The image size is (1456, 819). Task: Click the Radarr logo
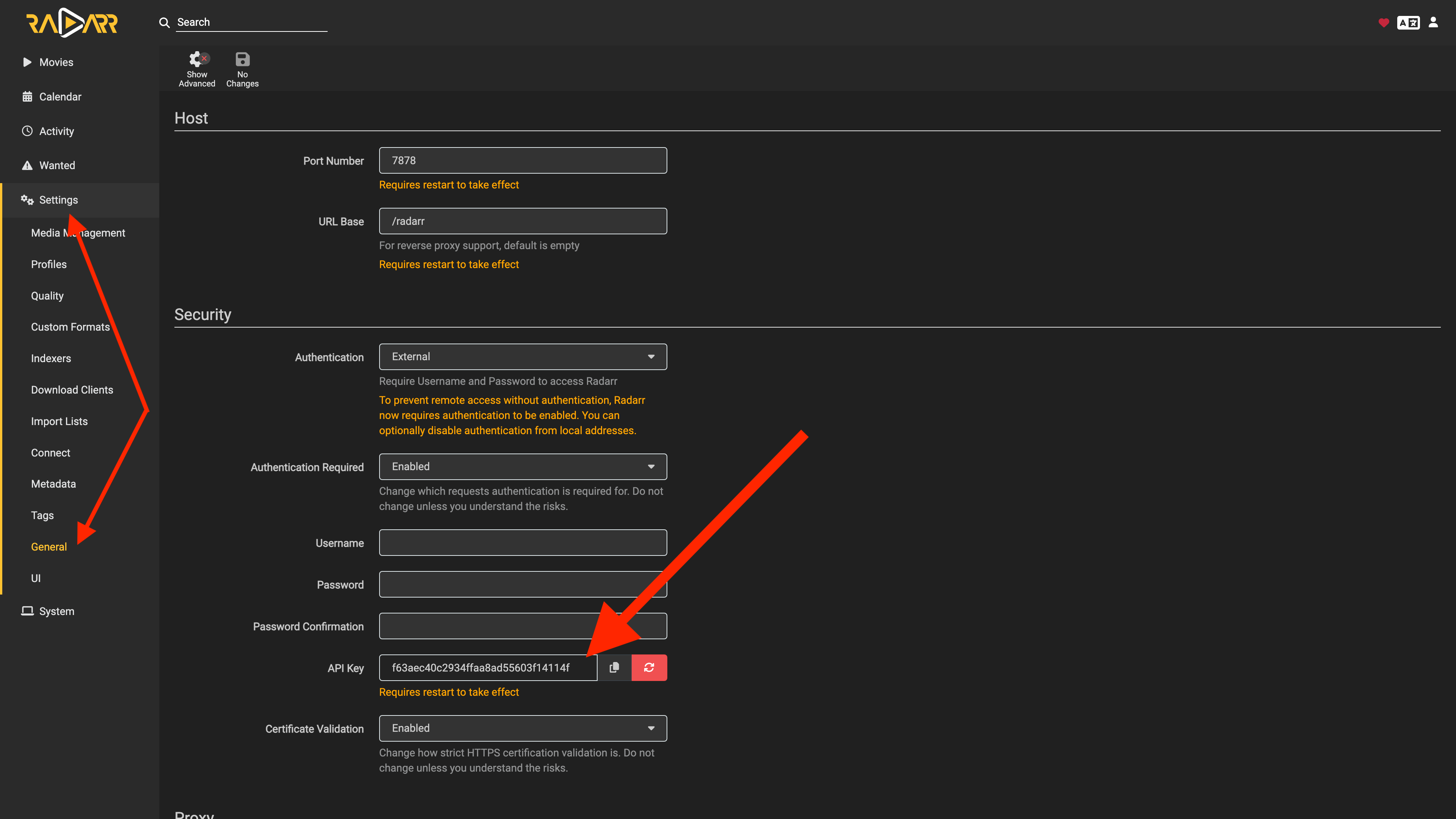click(72, 23)
